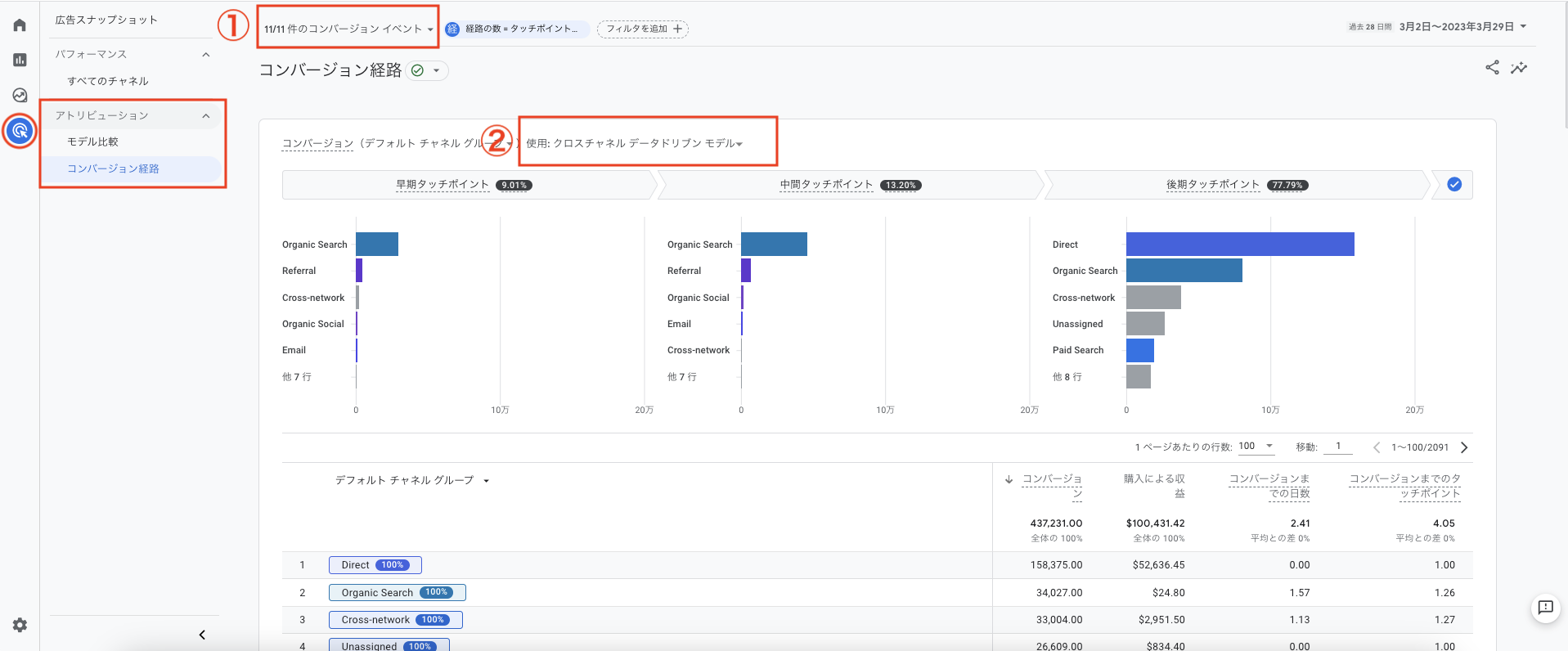Click the $2,951.50 revenue value

pos(1161,620)
